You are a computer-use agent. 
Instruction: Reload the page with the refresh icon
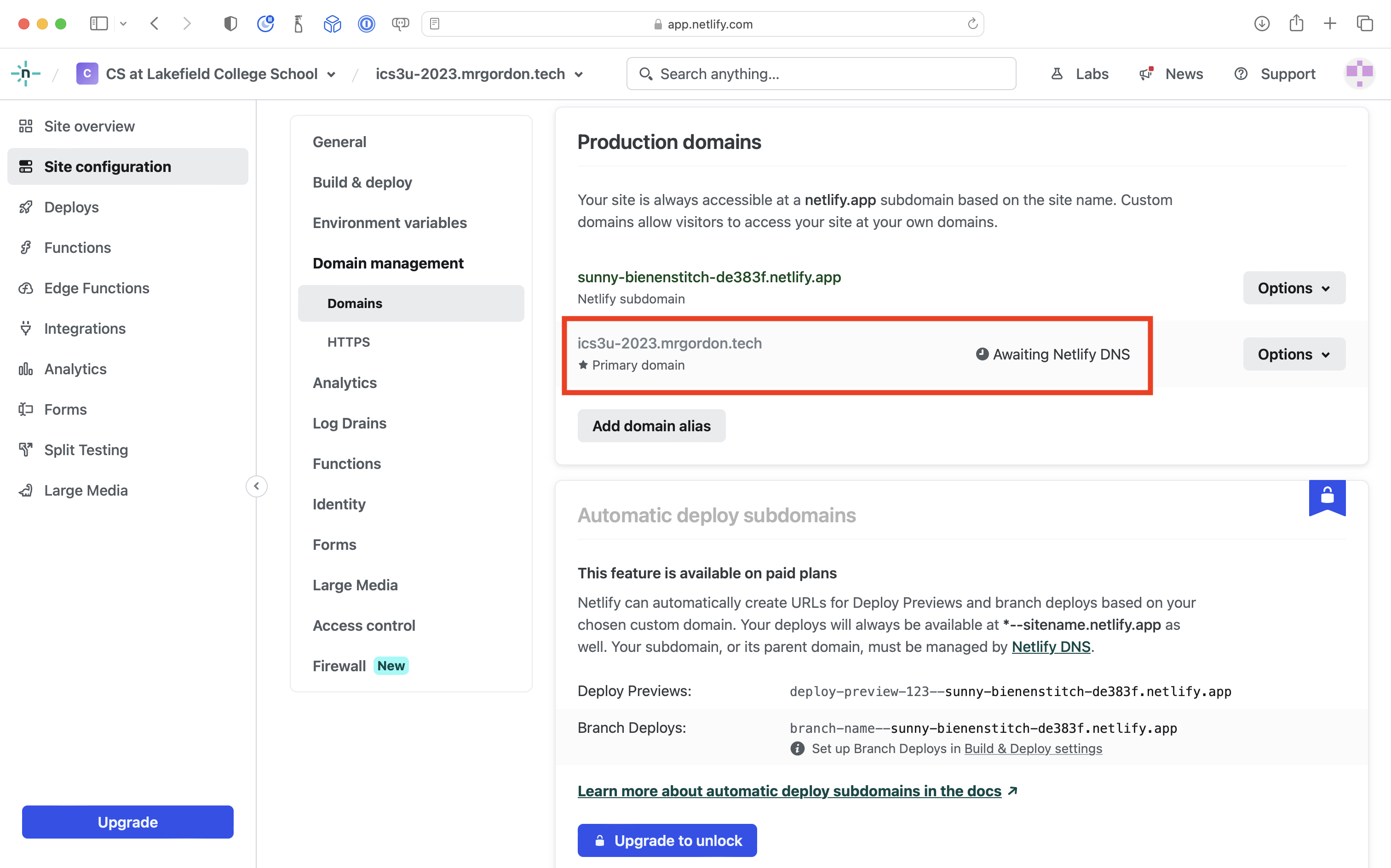(x=972, y=23)
